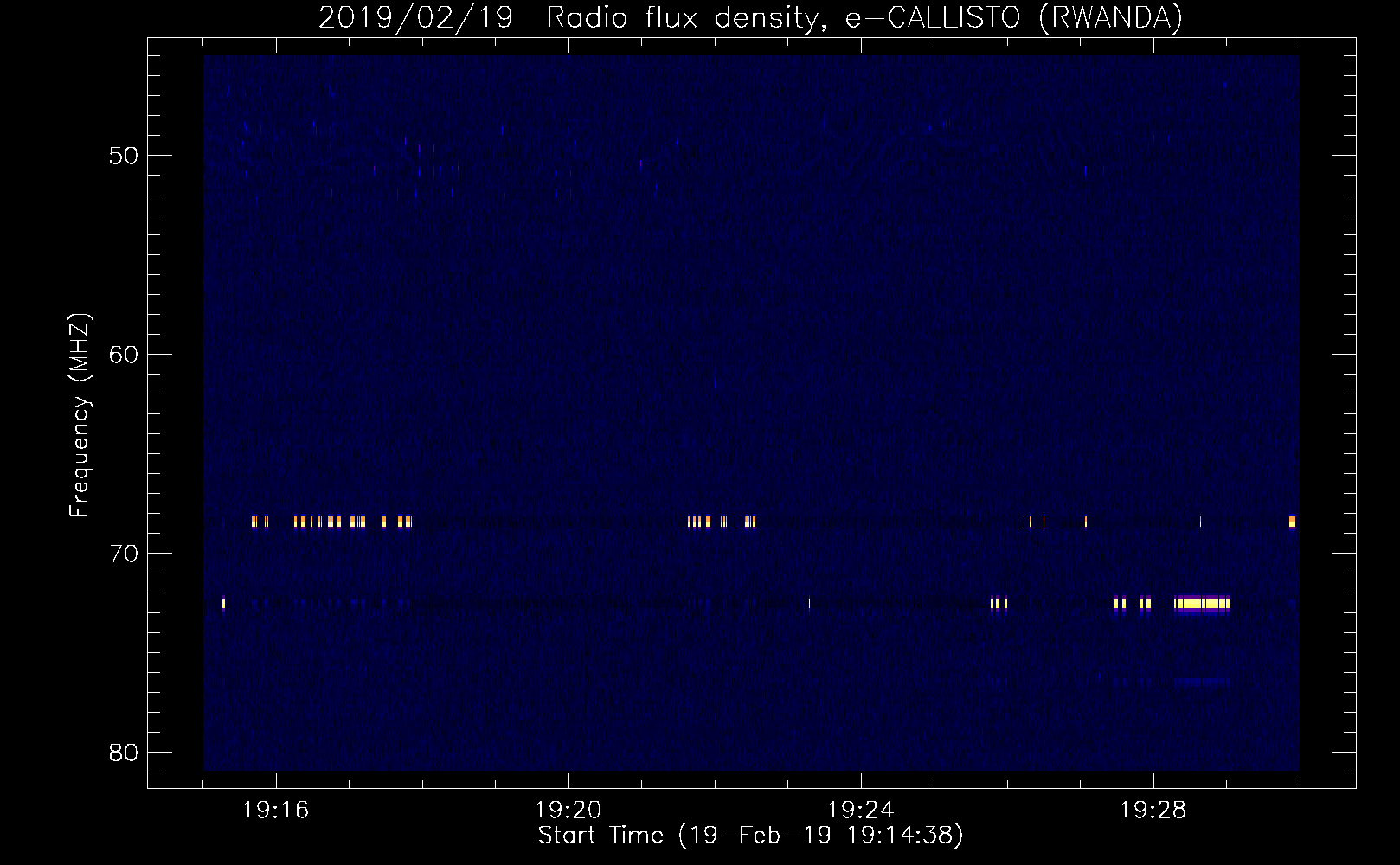Viewport: 1400px width, 865px height.
Task: Click the bright marker at right edge near 68 MHz
Action: click(x=1292, y=522)
